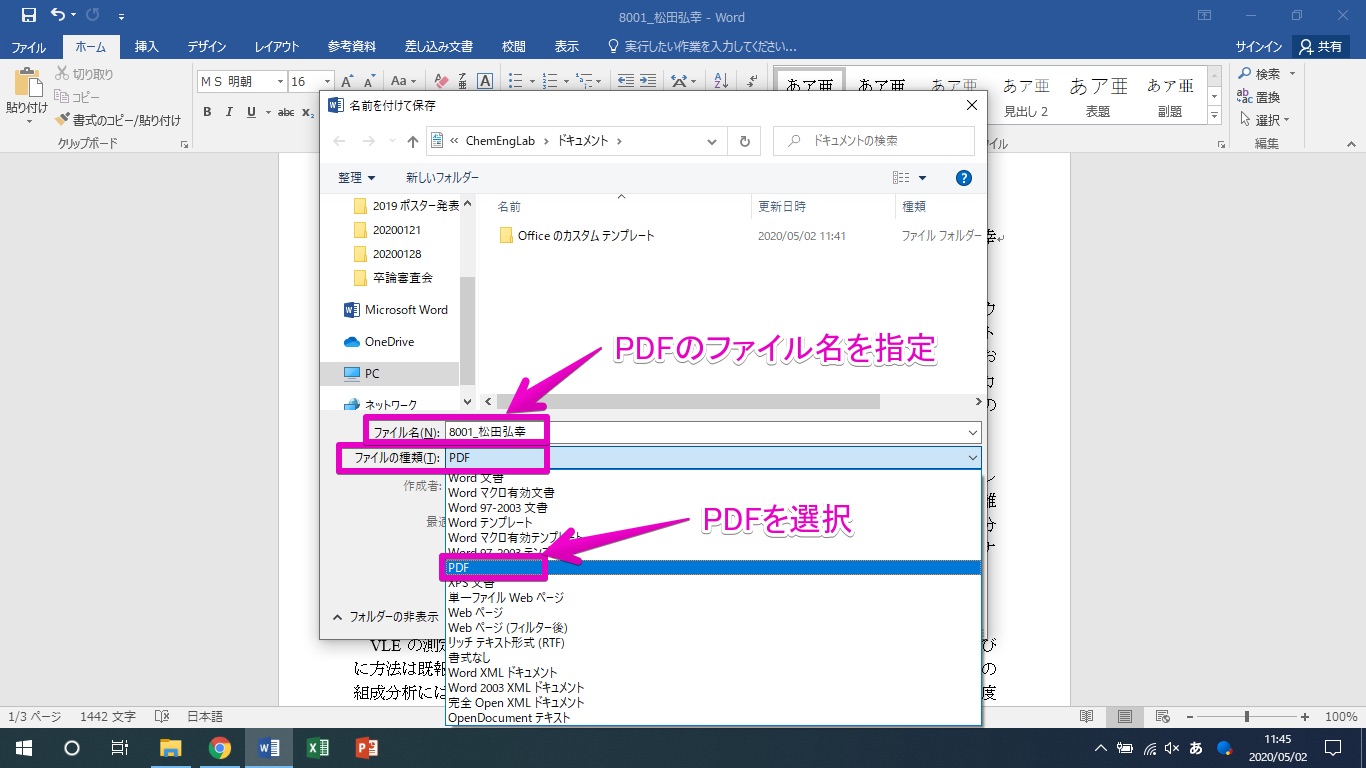The image size is (1366, 768).
Task: Open the ファイル (File) tab
Action: [x=28, y=46]
